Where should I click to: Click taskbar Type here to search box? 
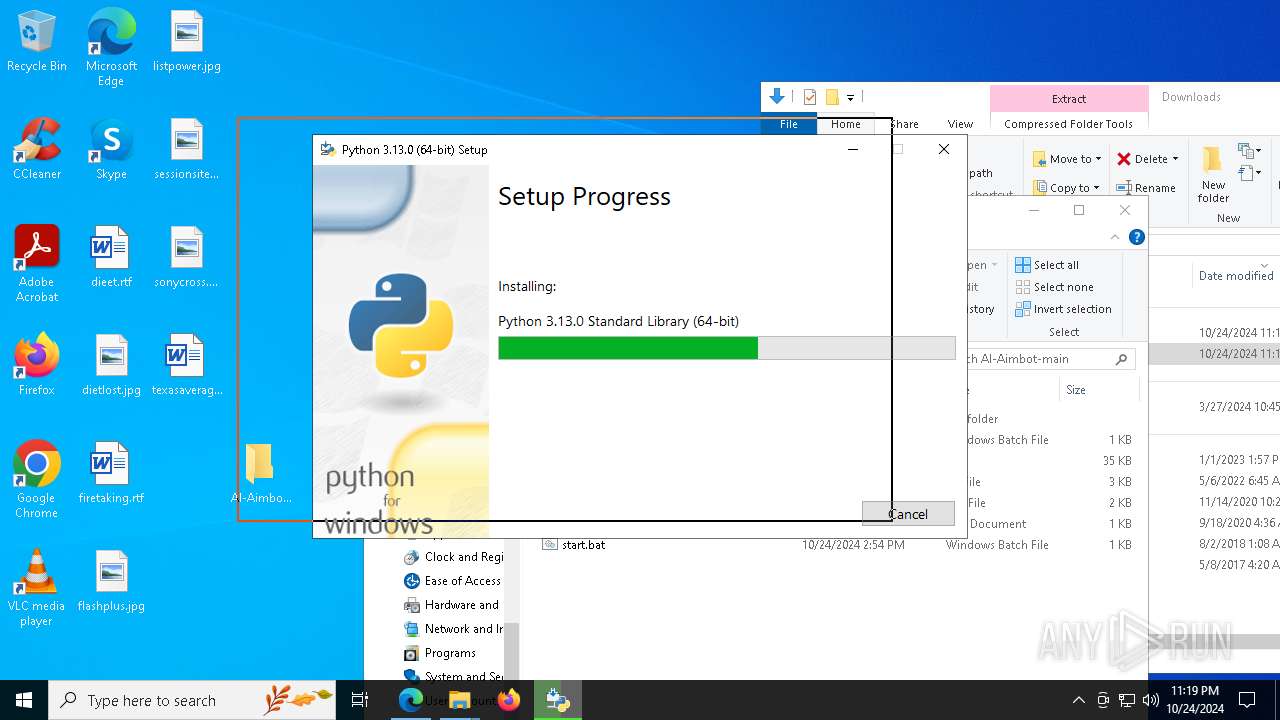click(192, 700)
